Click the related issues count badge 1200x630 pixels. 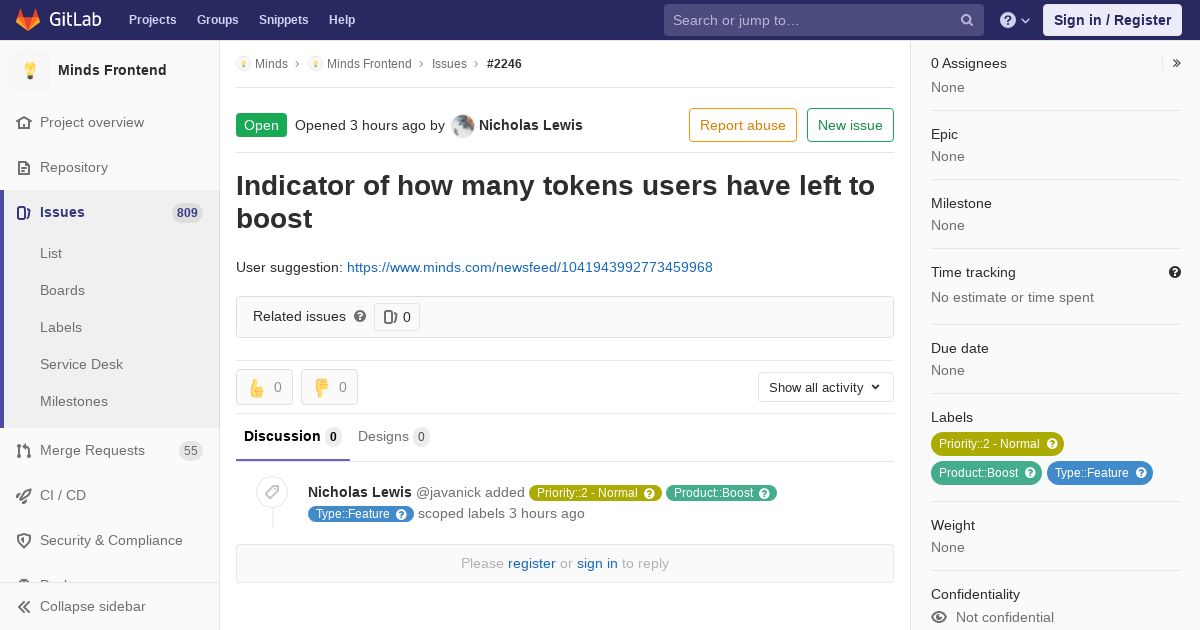point(397,317)
